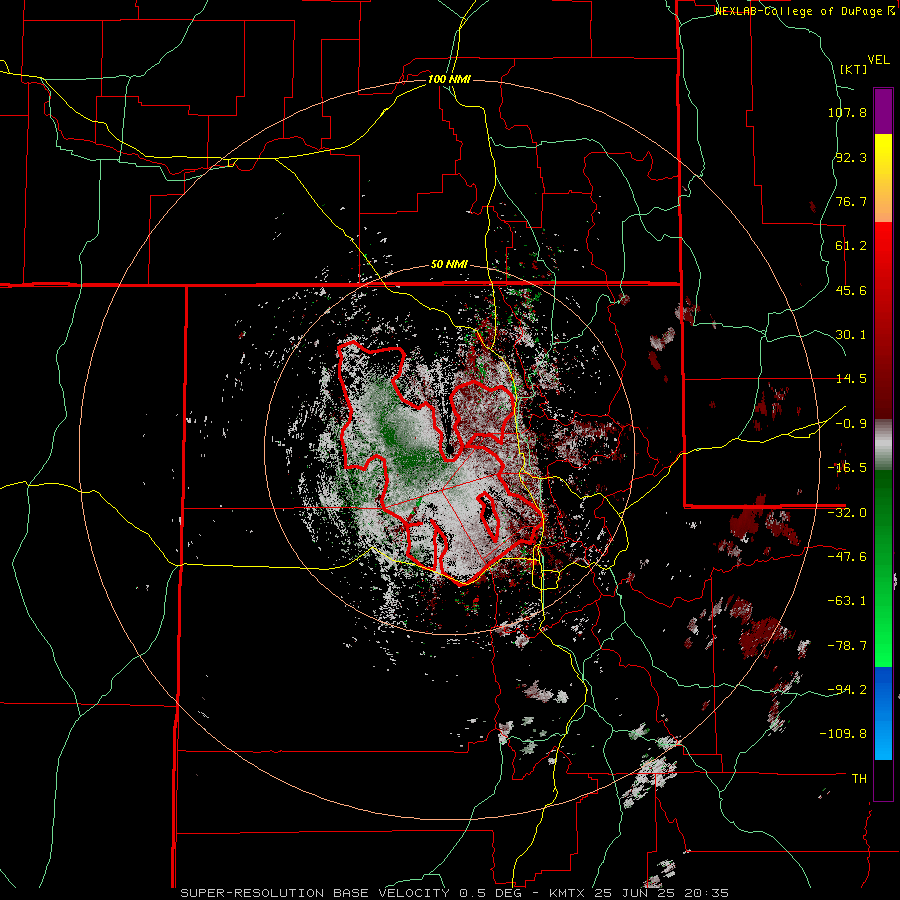This screenshot has height=900, width=900.
Task: Click the NEXLAB-College of DuPage credit text
Action: (800, 11)
